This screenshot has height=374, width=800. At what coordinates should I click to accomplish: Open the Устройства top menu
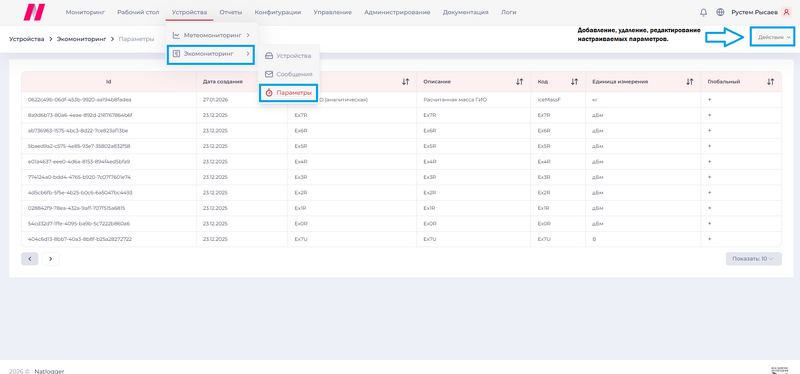[x=189, y=12]
